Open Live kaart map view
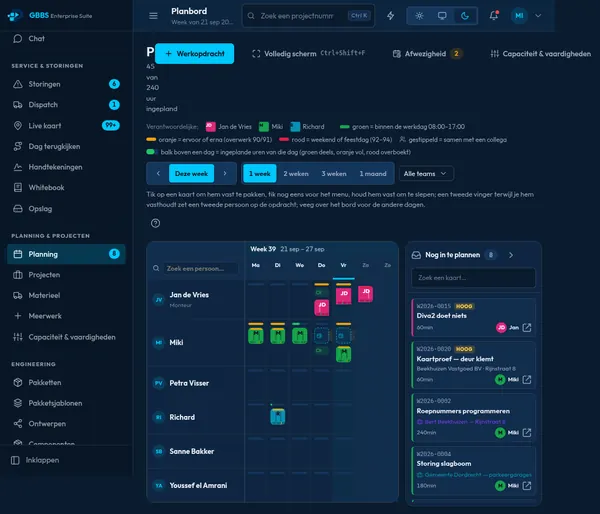600x514 pixels. click(66, 125)
